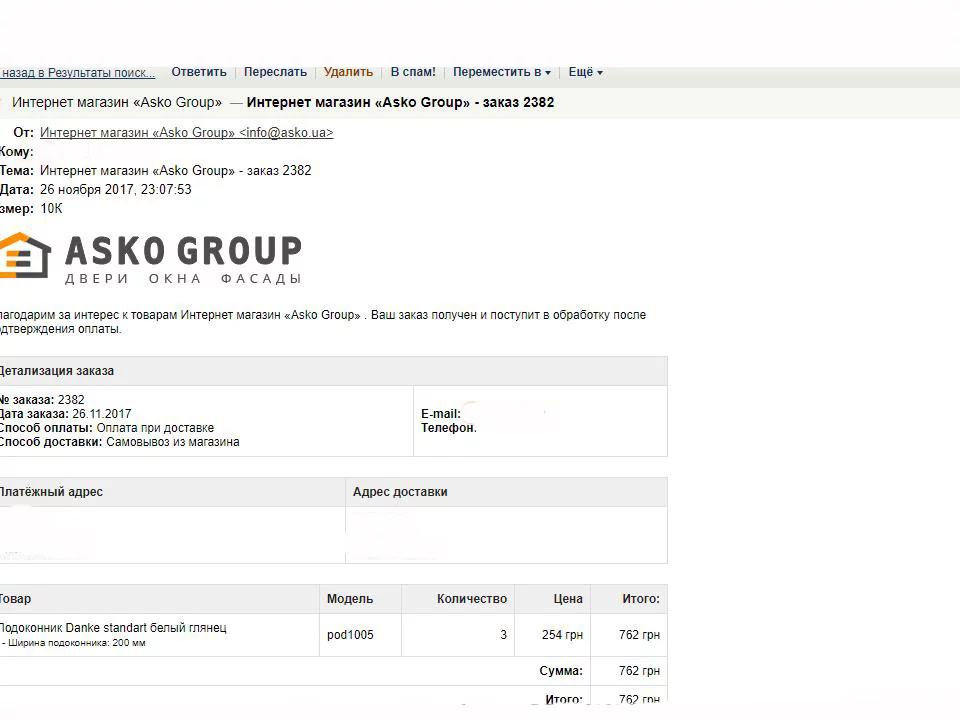
Task: Click the Ответить reply button
Action: pyautogui.click(x=198, y=72)
